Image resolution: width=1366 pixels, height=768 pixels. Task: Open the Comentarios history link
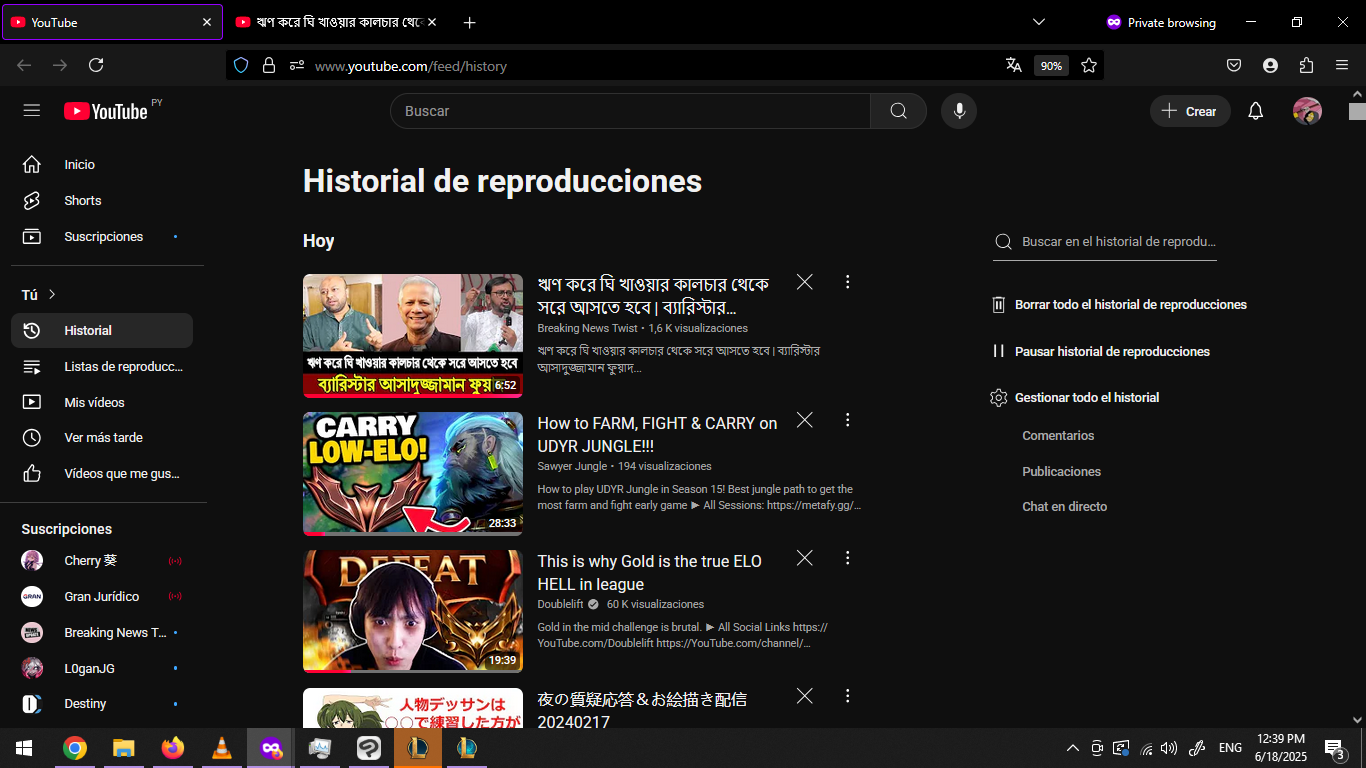tap(1058, 436)
